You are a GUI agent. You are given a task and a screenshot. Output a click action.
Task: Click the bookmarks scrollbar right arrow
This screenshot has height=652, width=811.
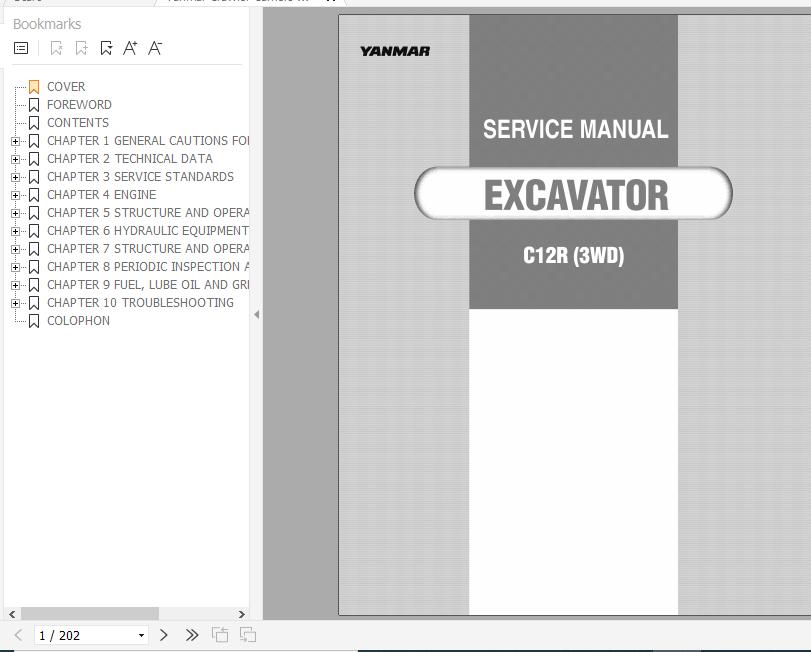tap(242, 614)
